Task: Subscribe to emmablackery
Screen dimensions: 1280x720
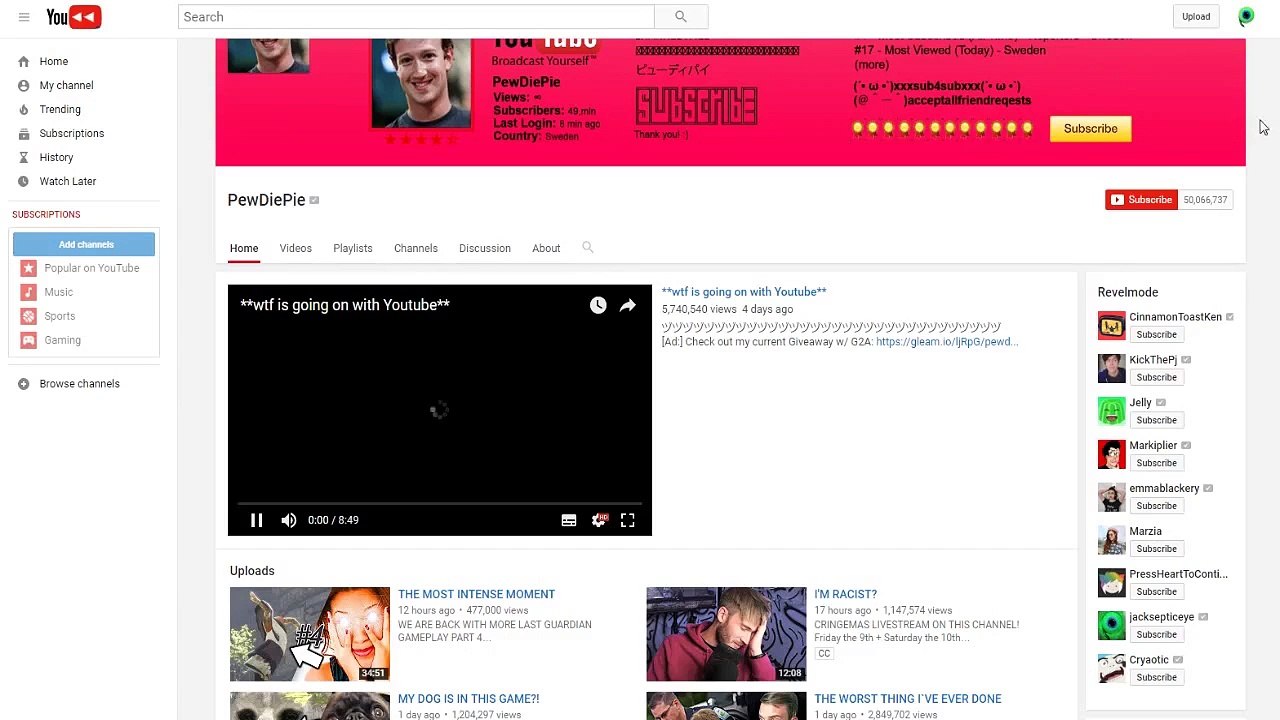Action: [x=1156, y=506]
